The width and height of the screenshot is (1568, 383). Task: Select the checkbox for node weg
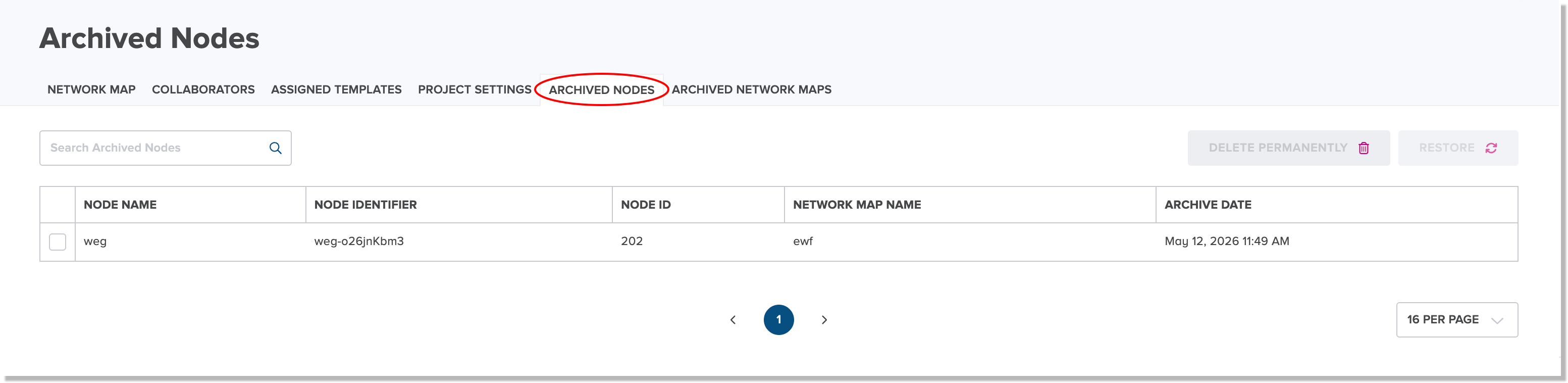point(57,242)
